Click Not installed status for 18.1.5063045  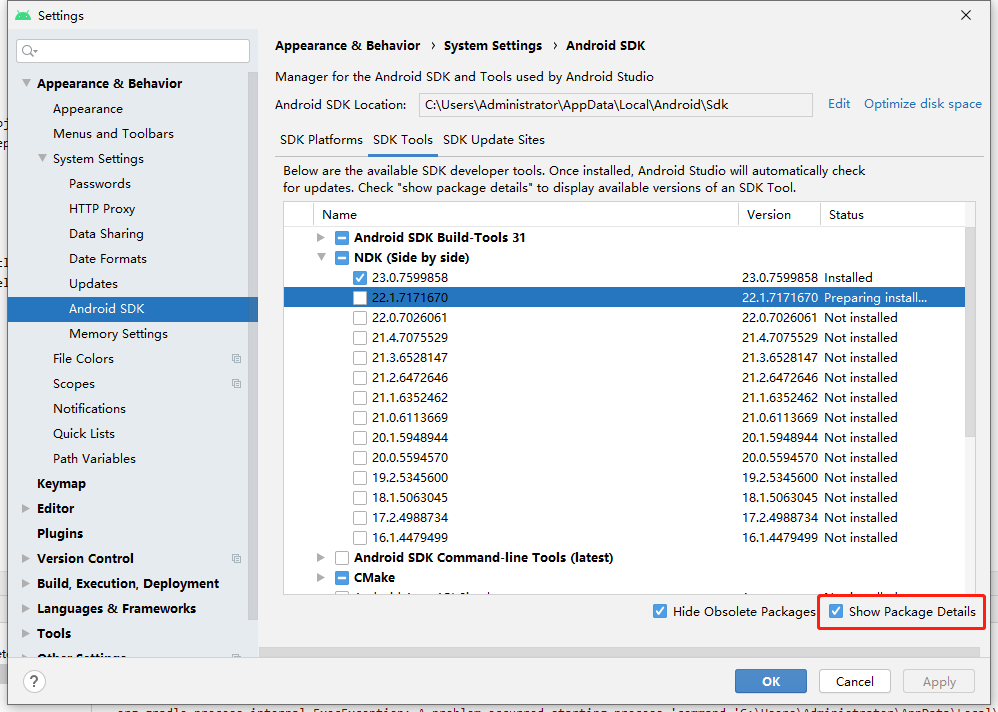point(861,498)
